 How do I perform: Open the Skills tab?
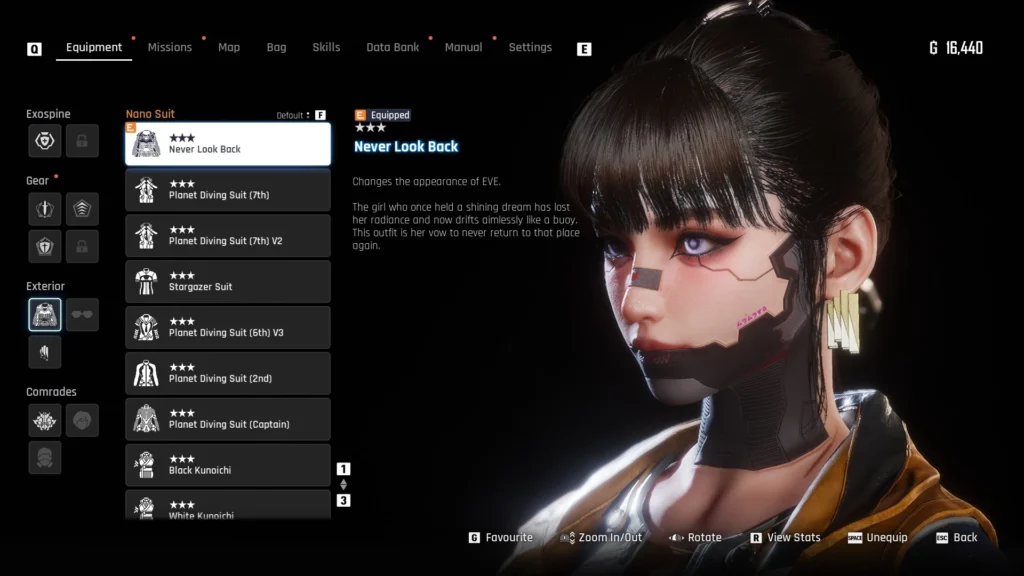[x=326, y=47]
